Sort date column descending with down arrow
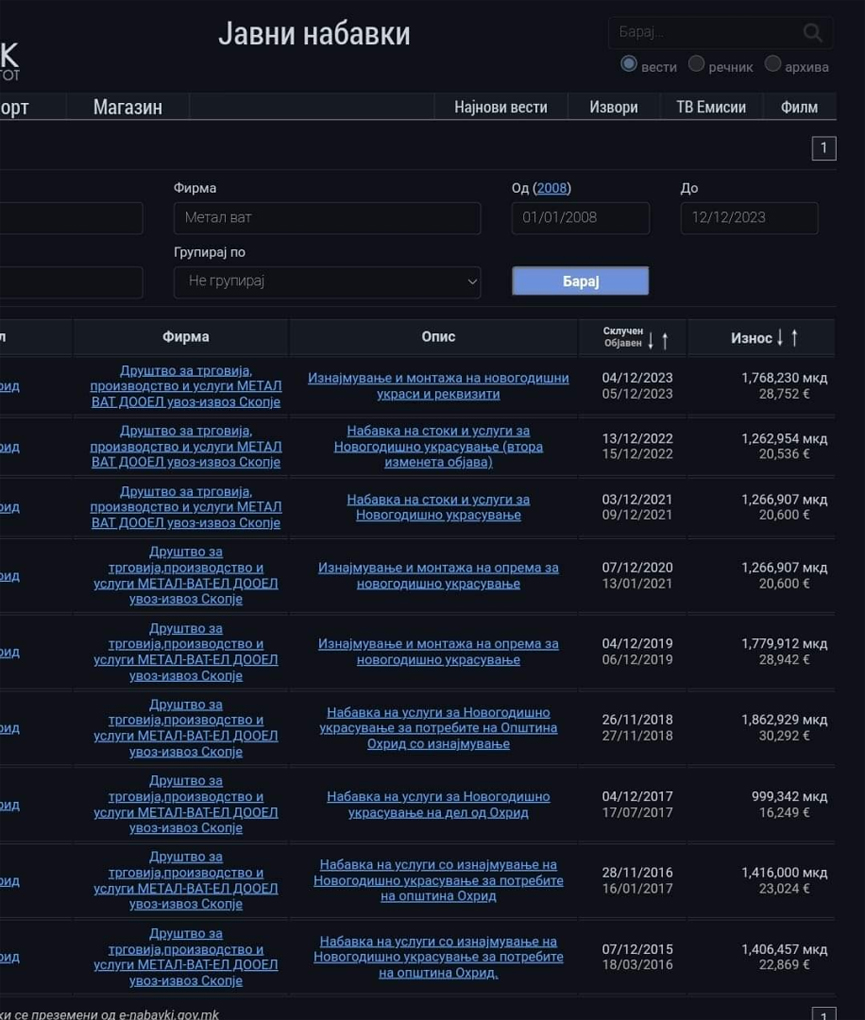This screenshot has height=1020, width=865. click(x=651, y=339)
